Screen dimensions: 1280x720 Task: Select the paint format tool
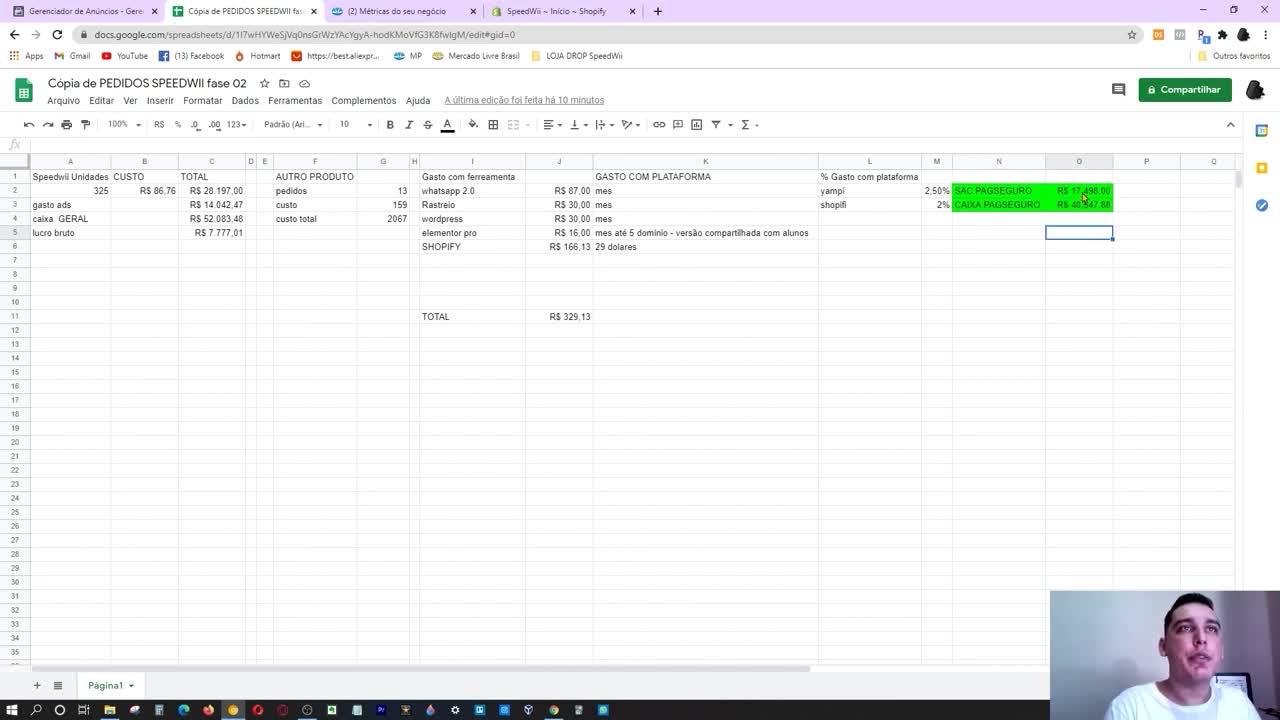click(85, 125)
